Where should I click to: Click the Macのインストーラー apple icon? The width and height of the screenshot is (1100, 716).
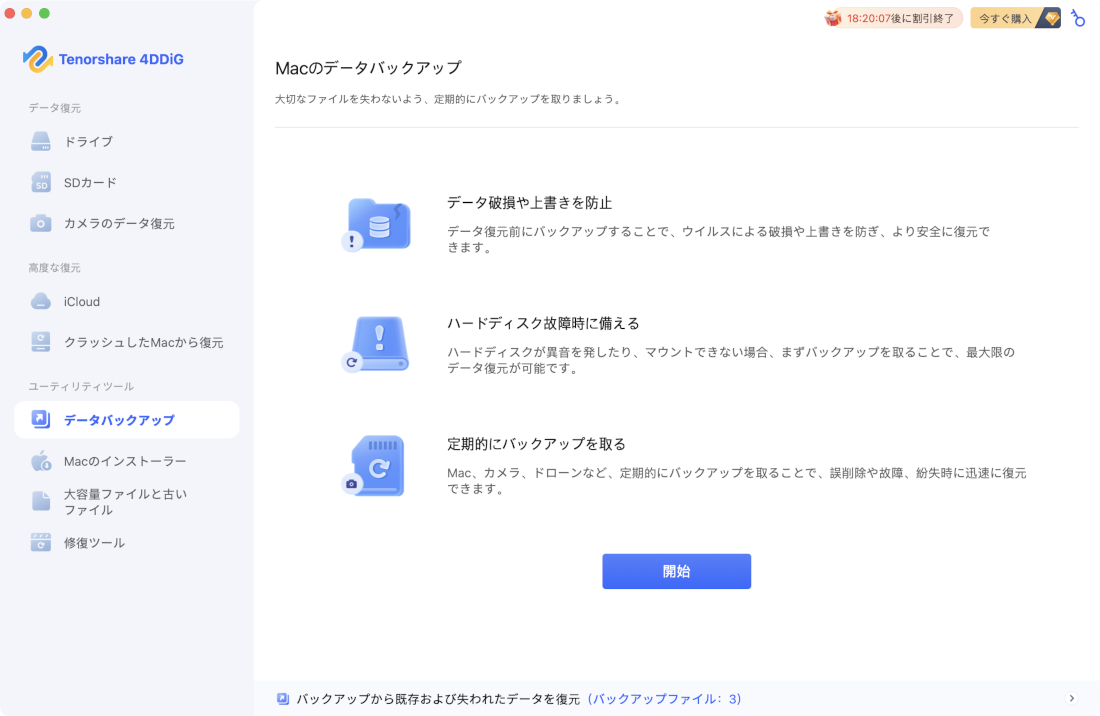(x=41, y=461)
